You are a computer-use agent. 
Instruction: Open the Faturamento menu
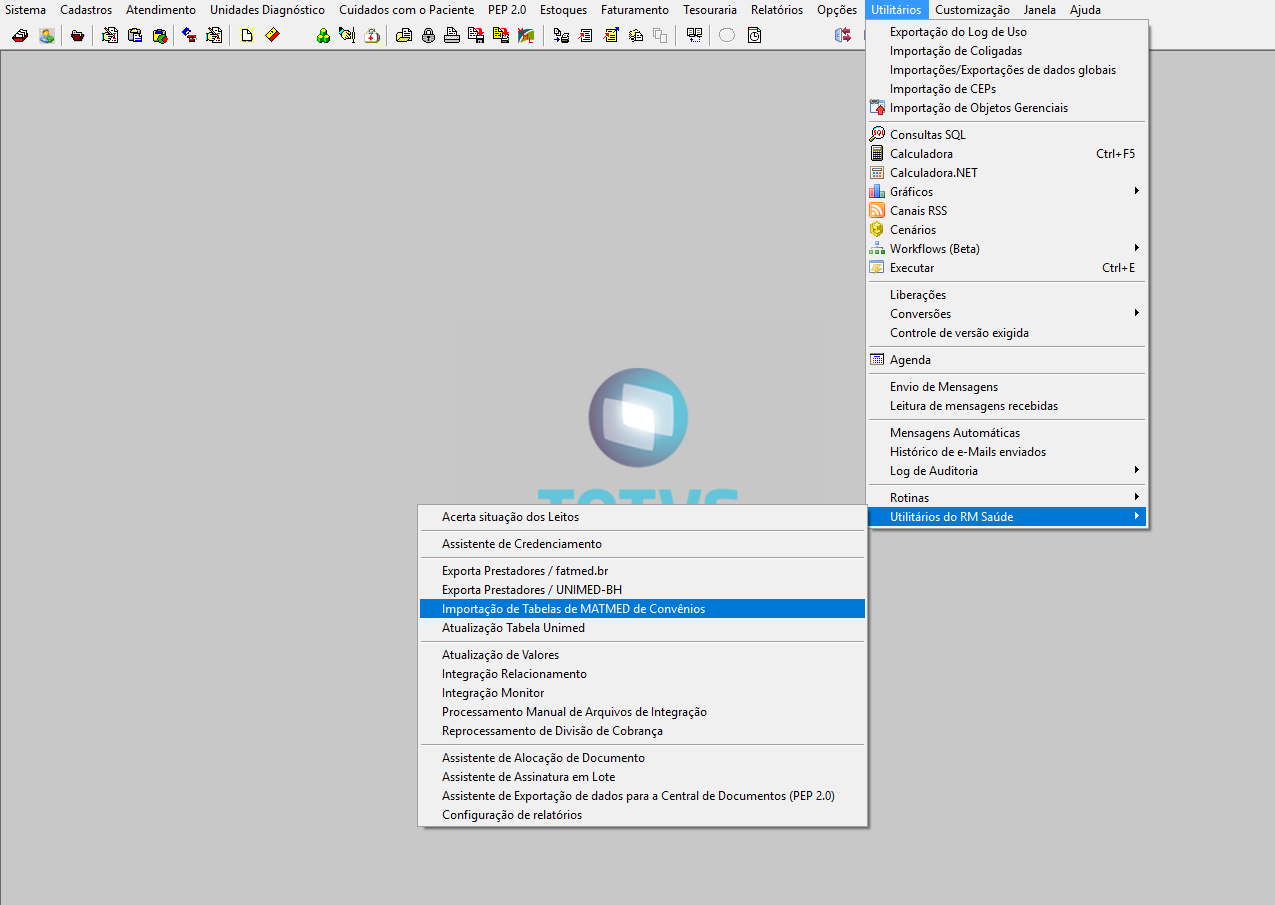point(635,10)
